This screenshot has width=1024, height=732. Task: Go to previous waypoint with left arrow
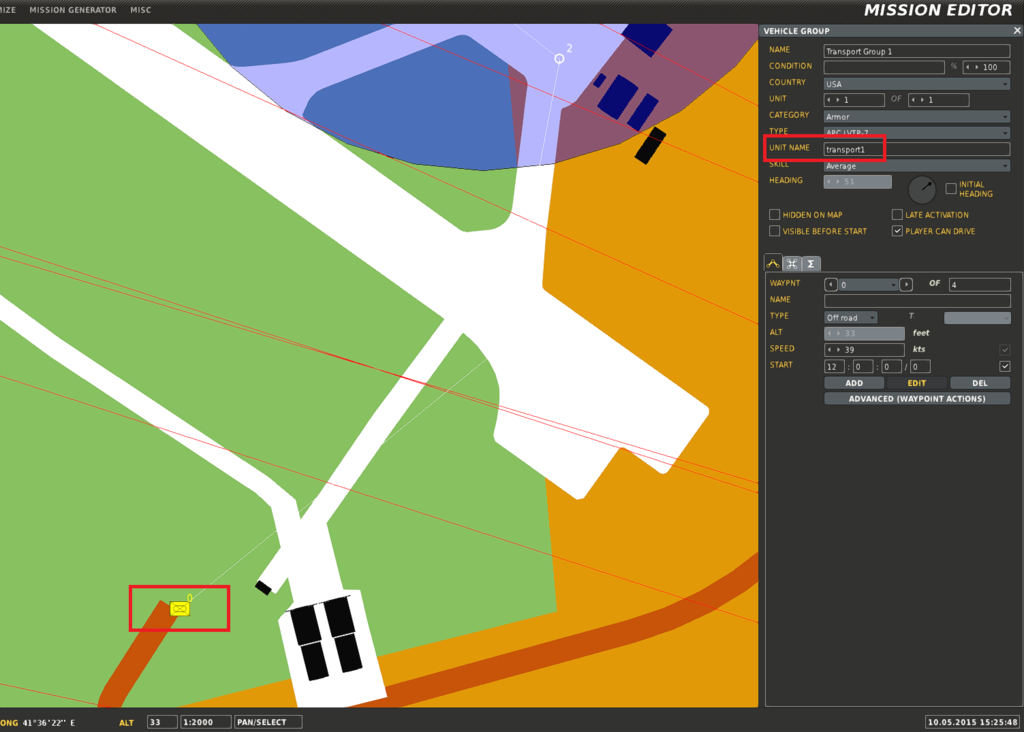point(830,285)
